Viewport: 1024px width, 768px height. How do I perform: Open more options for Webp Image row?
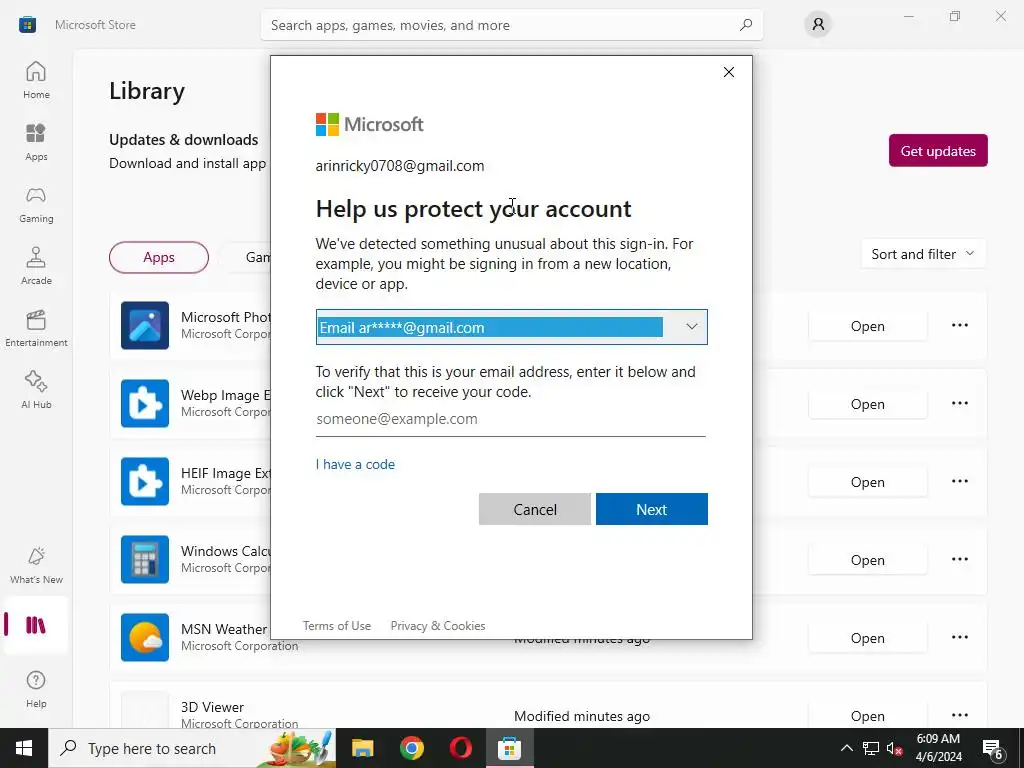959,404
